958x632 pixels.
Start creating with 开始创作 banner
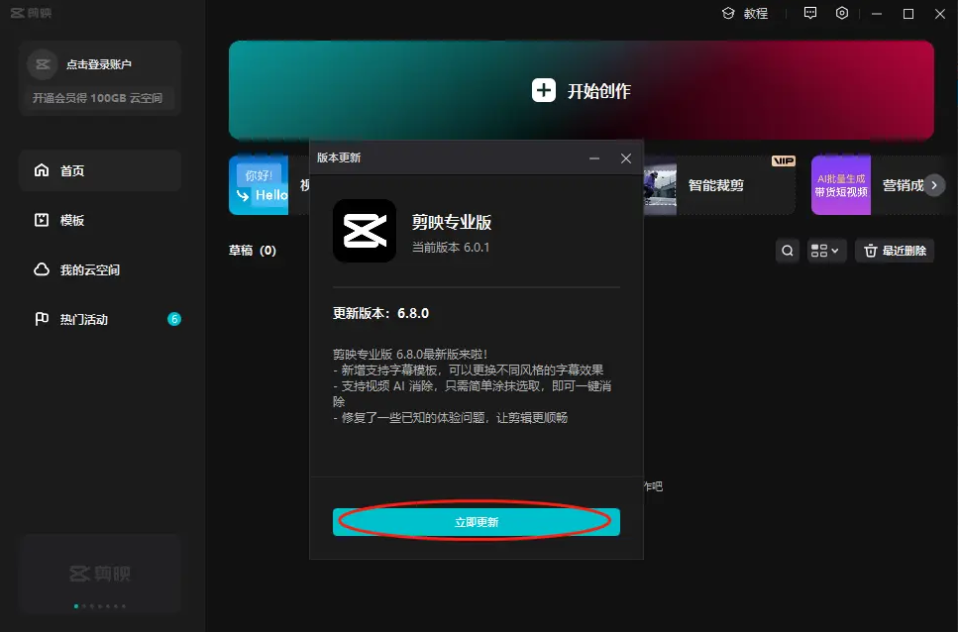pyautogui.click(x=581, y=90)
